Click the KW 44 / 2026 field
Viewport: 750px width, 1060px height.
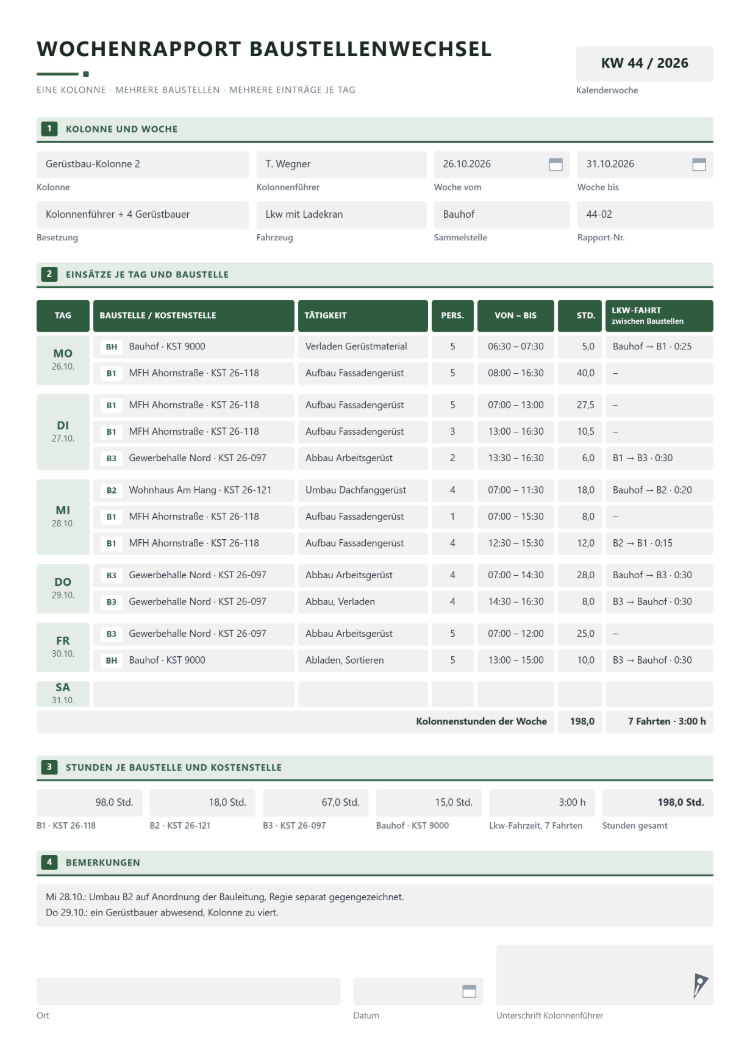(644, 64)
